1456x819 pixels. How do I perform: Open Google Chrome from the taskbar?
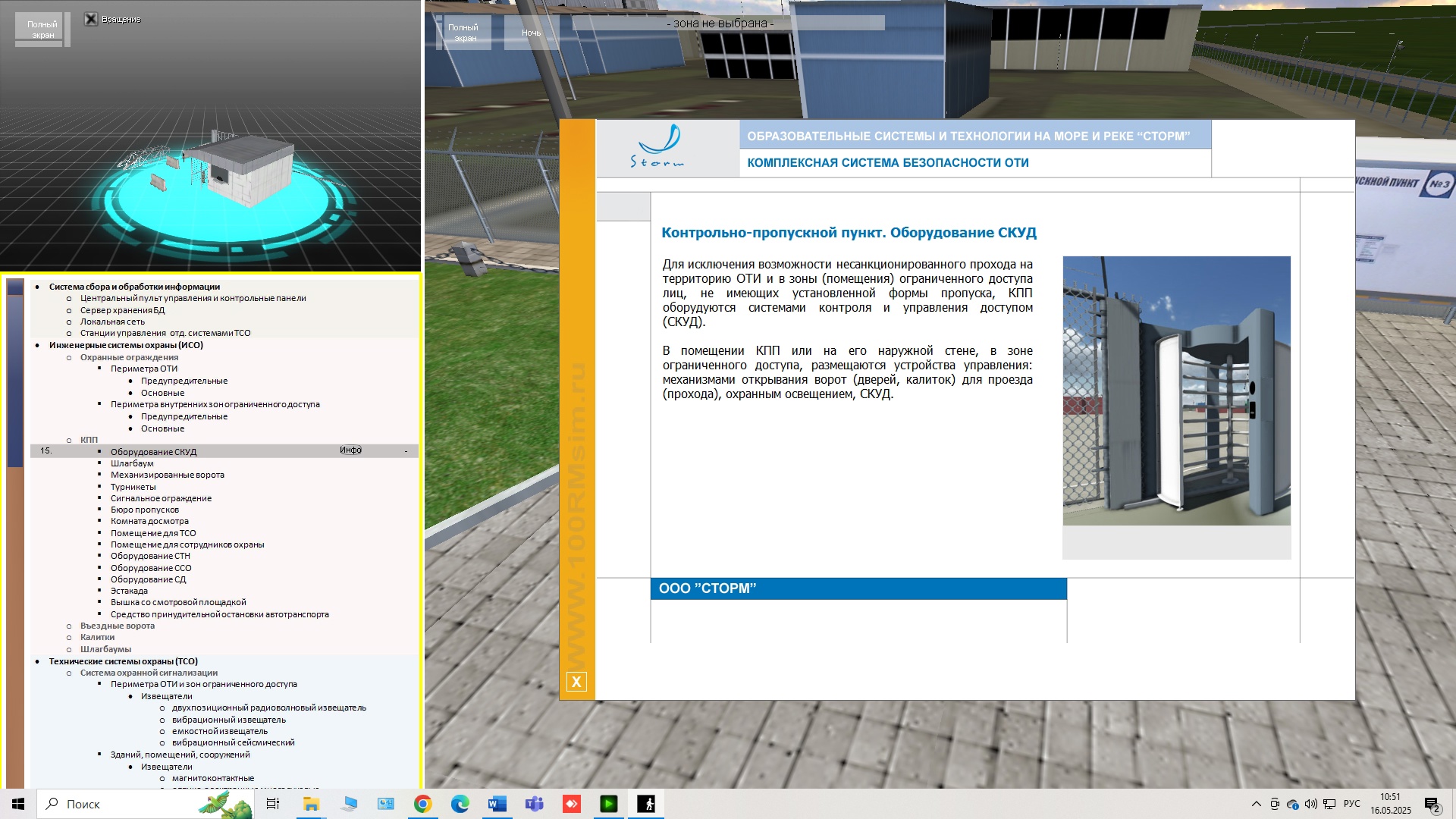pos(423,804)
